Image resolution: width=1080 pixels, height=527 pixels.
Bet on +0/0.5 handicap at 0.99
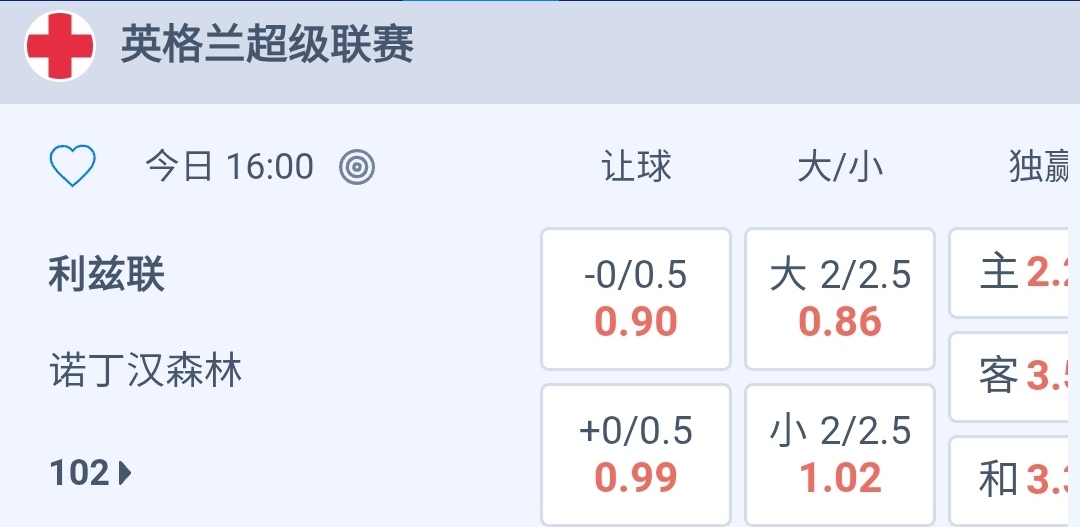point(636,455)
